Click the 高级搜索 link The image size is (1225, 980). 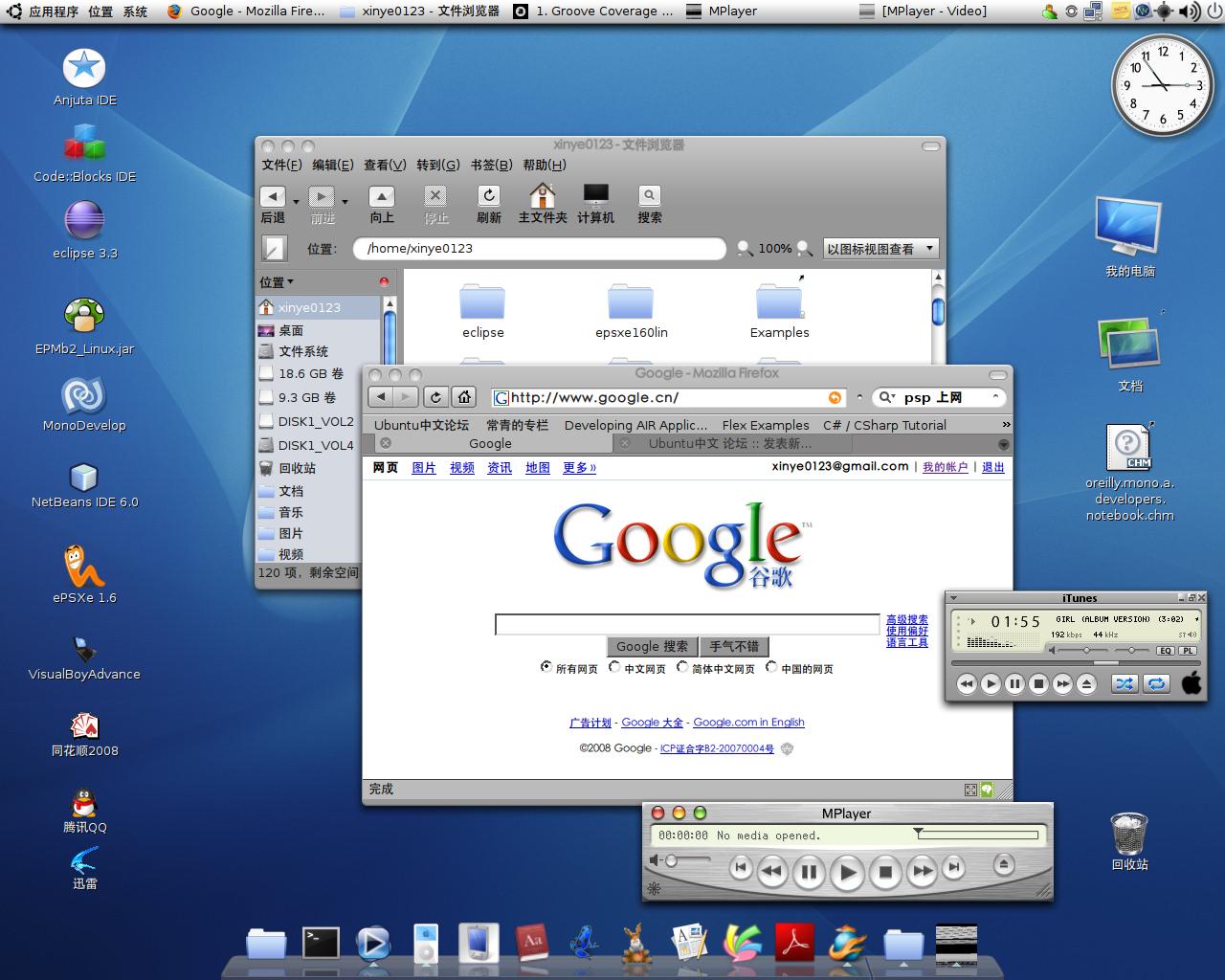pyautogui.click(x=907, y=620)
